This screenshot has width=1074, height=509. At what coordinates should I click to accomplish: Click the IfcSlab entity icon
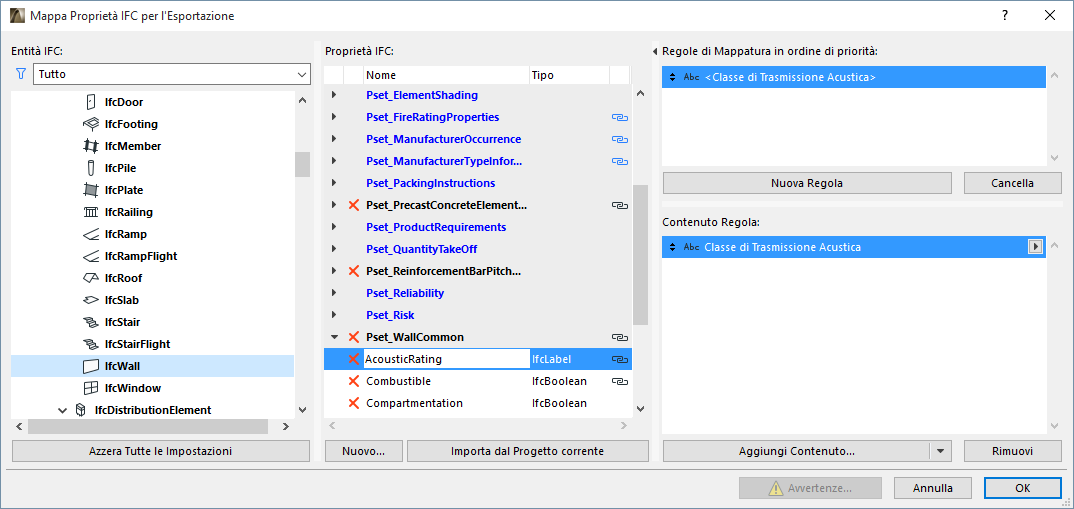[90, 300]
